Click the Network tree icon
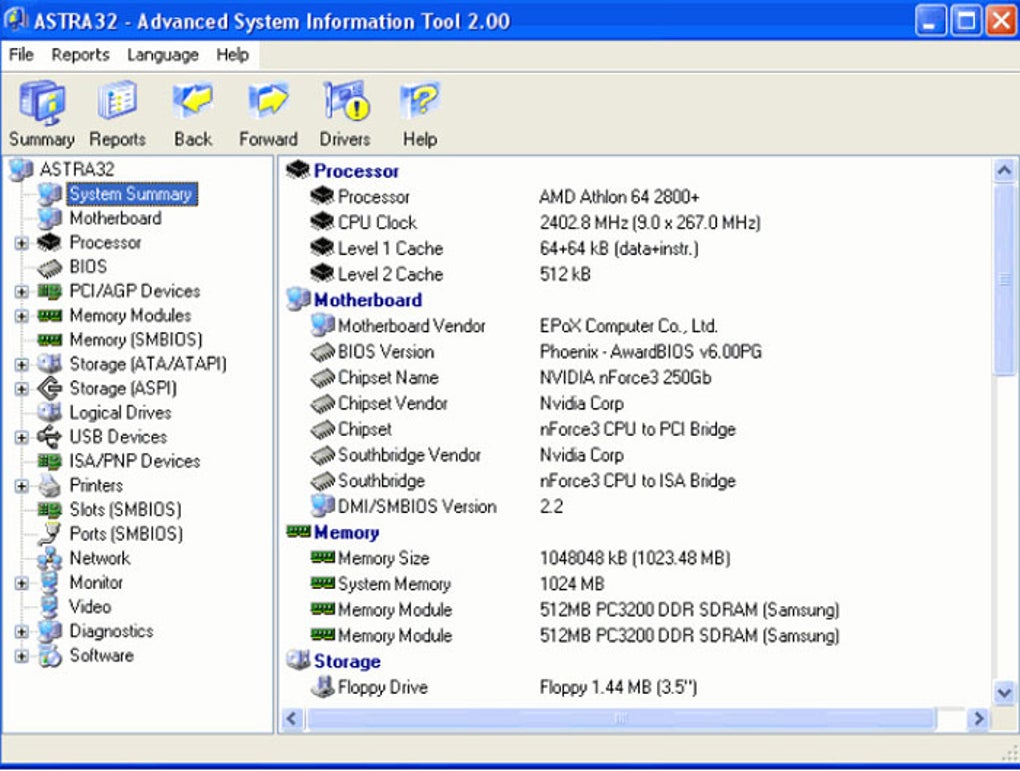The width and height of the screenshot is (1020, 771). point(49,558)
